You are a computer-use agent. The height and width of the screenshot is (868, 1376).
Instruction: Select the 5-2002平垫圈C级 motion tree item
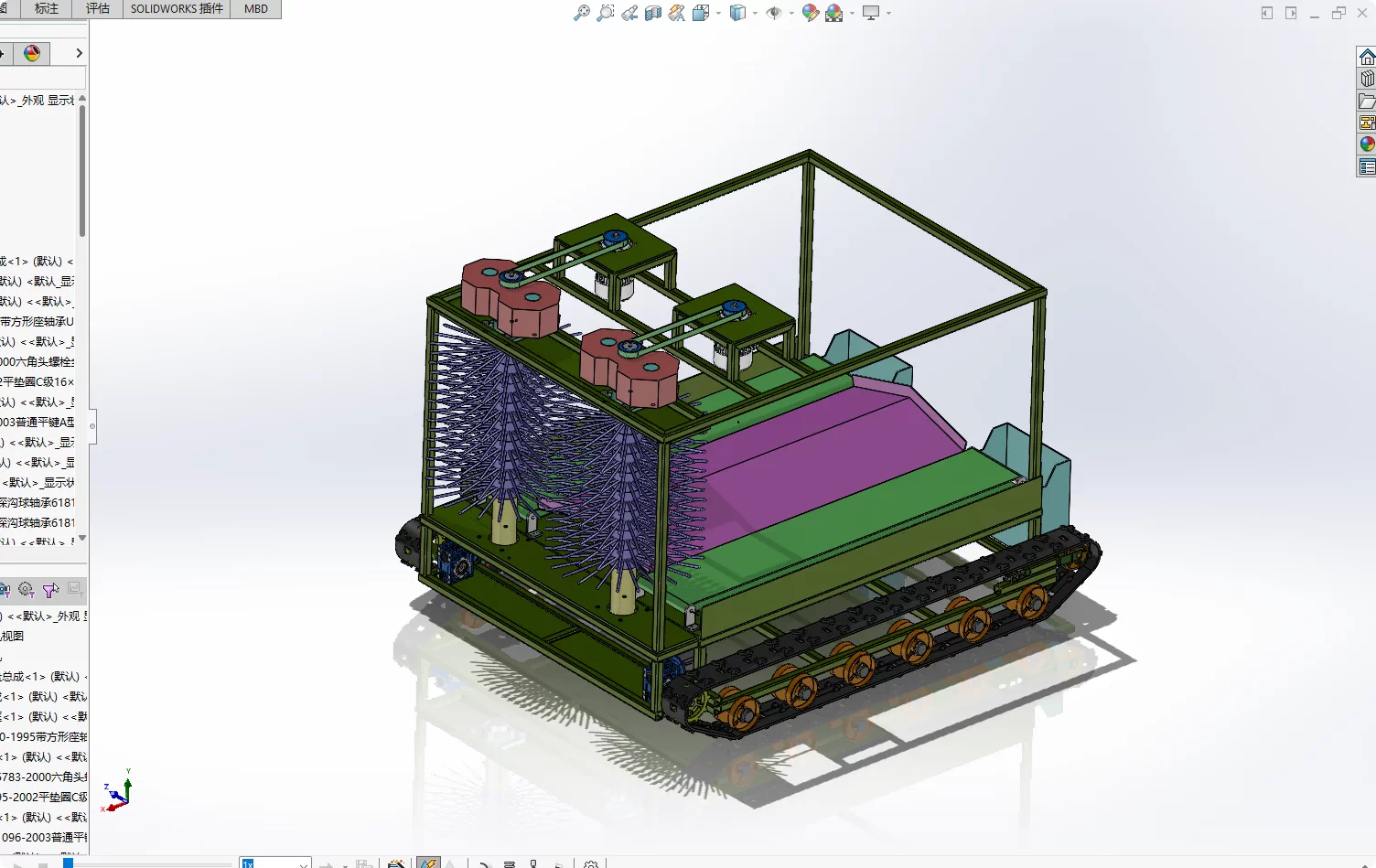[x=44, y=797]
